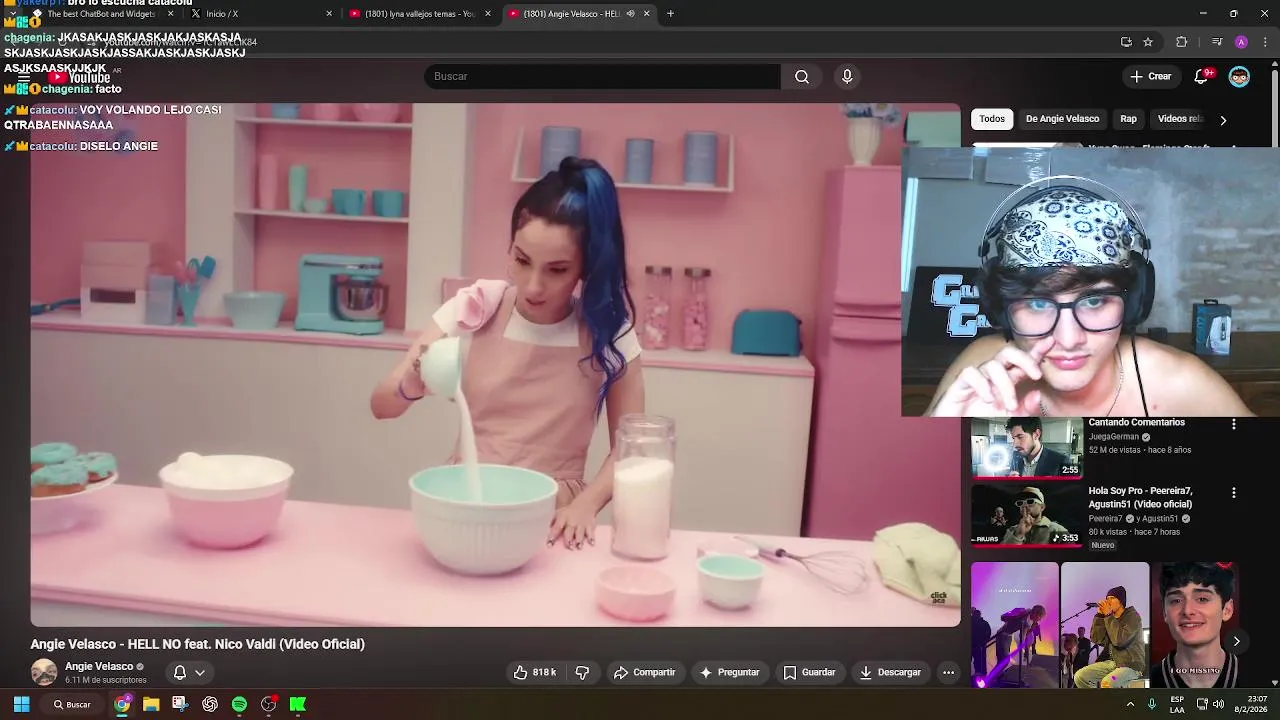Open the ESP LAA language indicator
The height and width of the screenshot is (720, 1280).
(1177, 704)
